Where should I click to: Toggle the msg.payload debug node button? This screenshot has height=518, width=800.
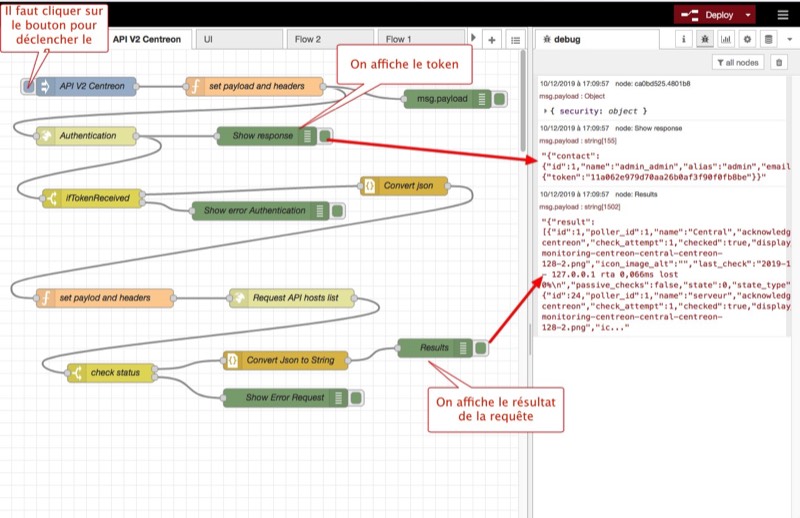(x=502, y=99)
